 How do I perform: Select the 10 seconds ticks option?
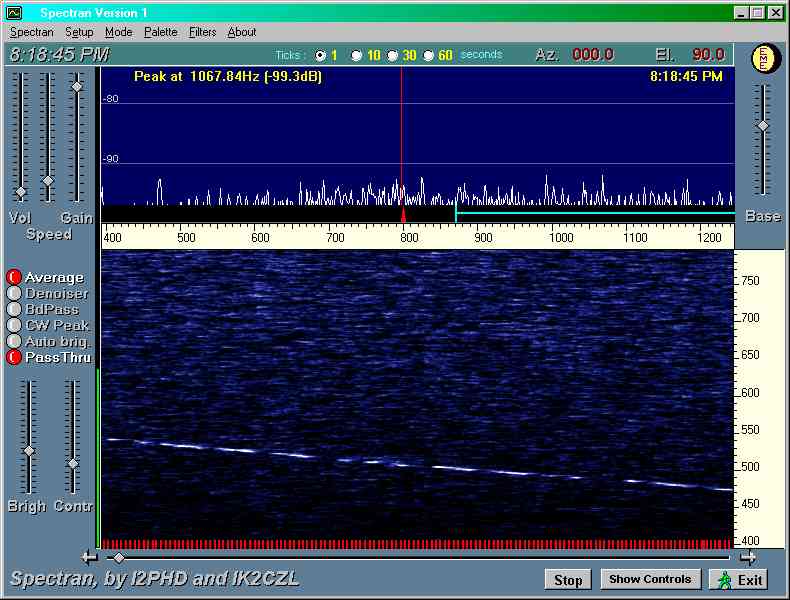356,55
